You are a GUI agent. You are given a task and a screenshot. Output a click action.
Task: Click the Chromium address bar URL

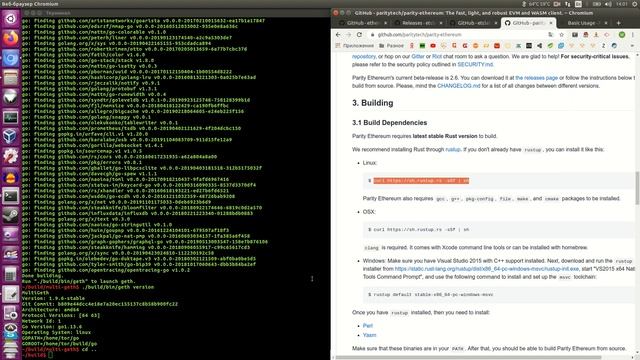[x=419, y=35]
